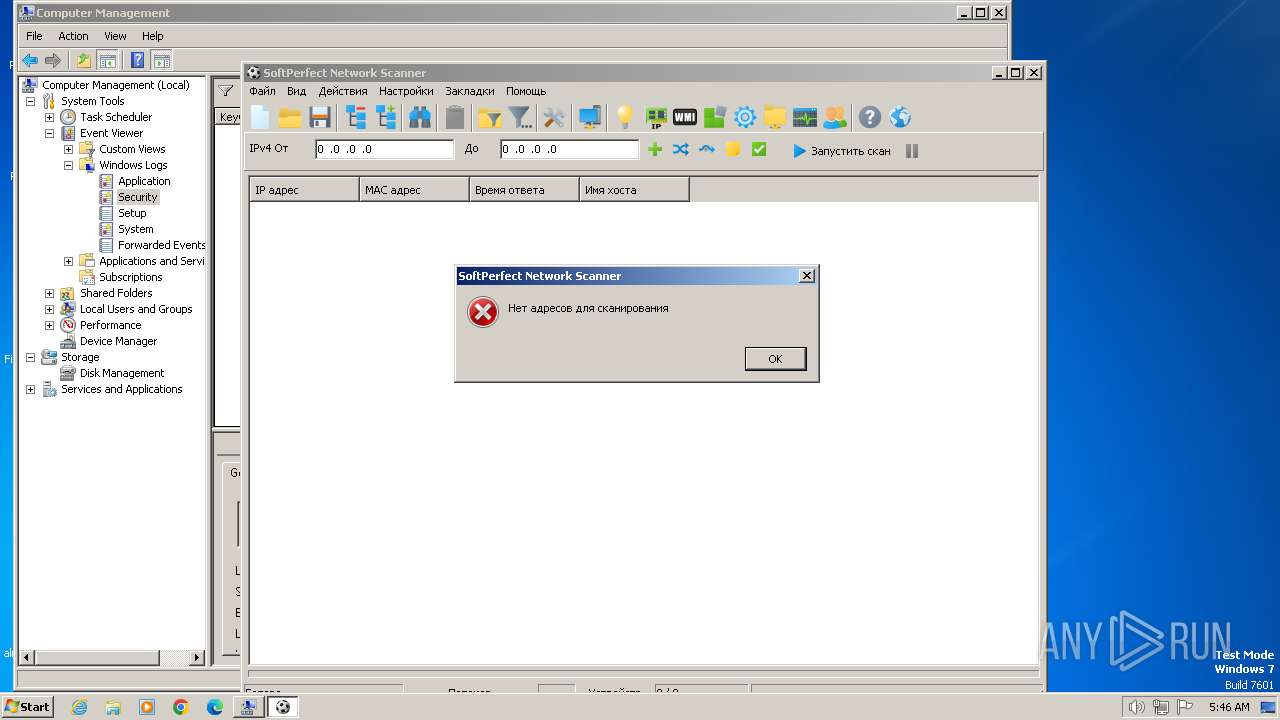
Task: Click the binoculars search icon
Action: (420, 118)
